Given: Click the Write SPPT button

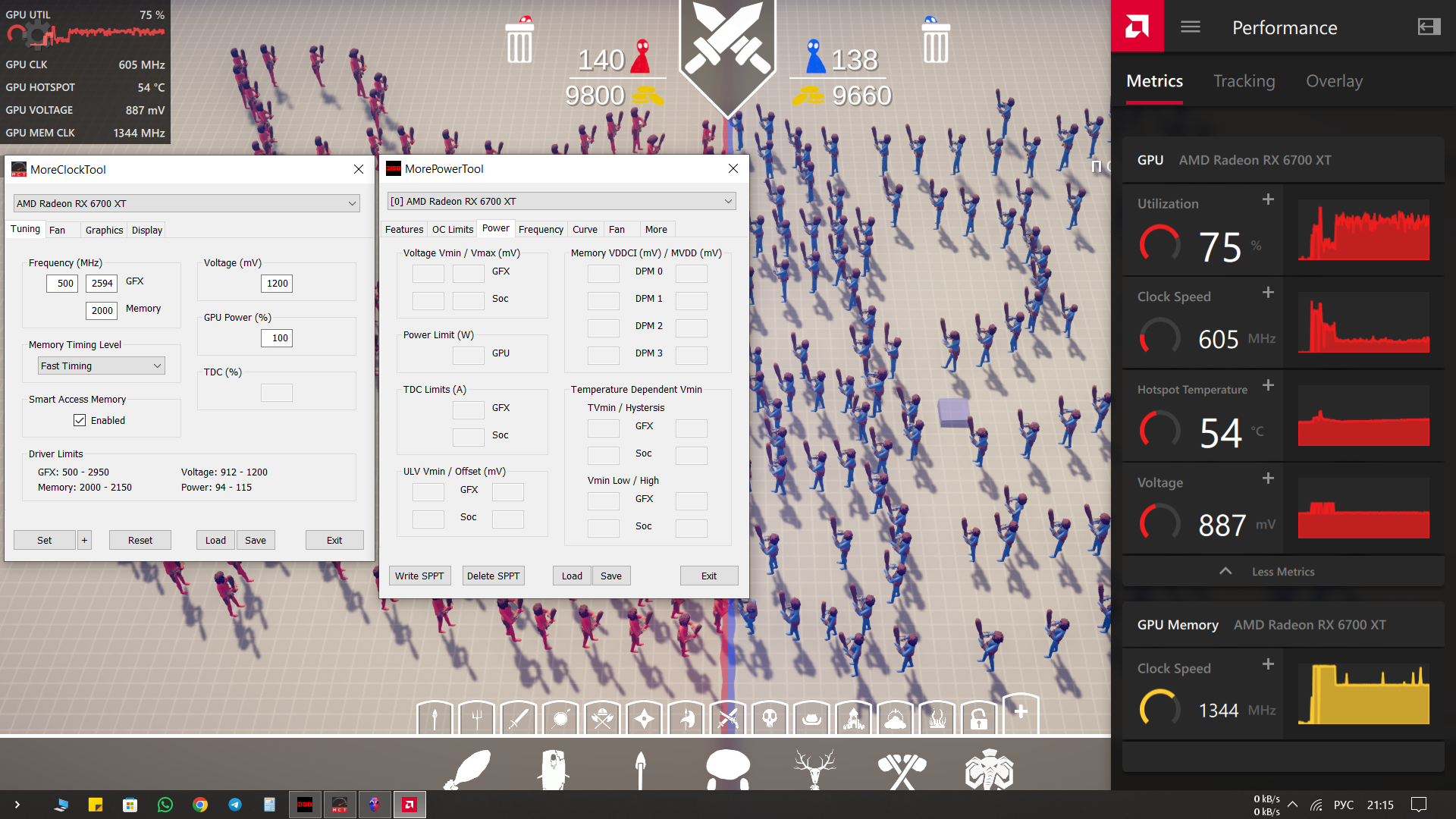Looking at the screenshot, I should (x=419, y=576).
